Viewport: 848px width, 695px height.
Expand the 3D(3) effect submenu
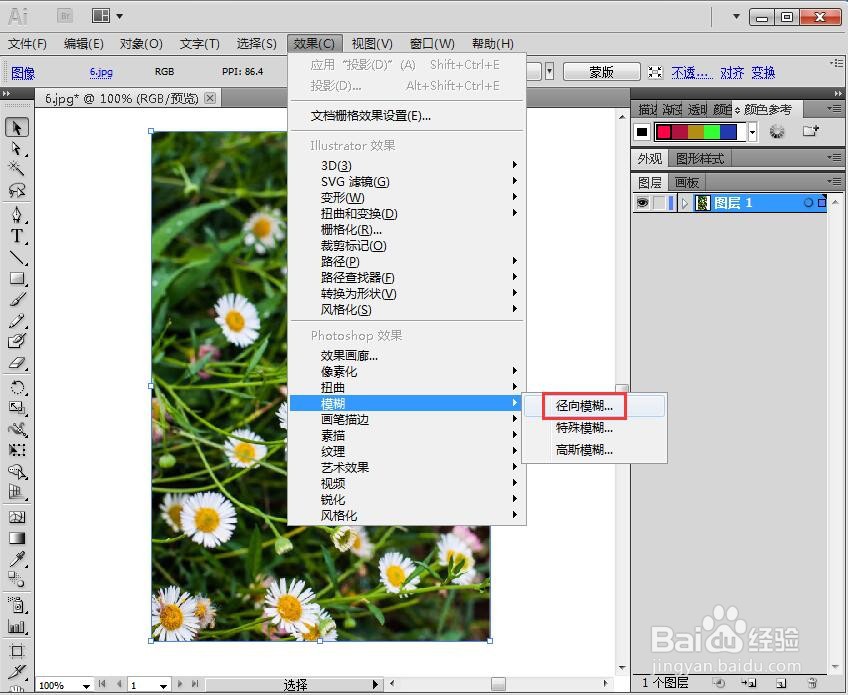pyautogui.click(x=407, y=165)
